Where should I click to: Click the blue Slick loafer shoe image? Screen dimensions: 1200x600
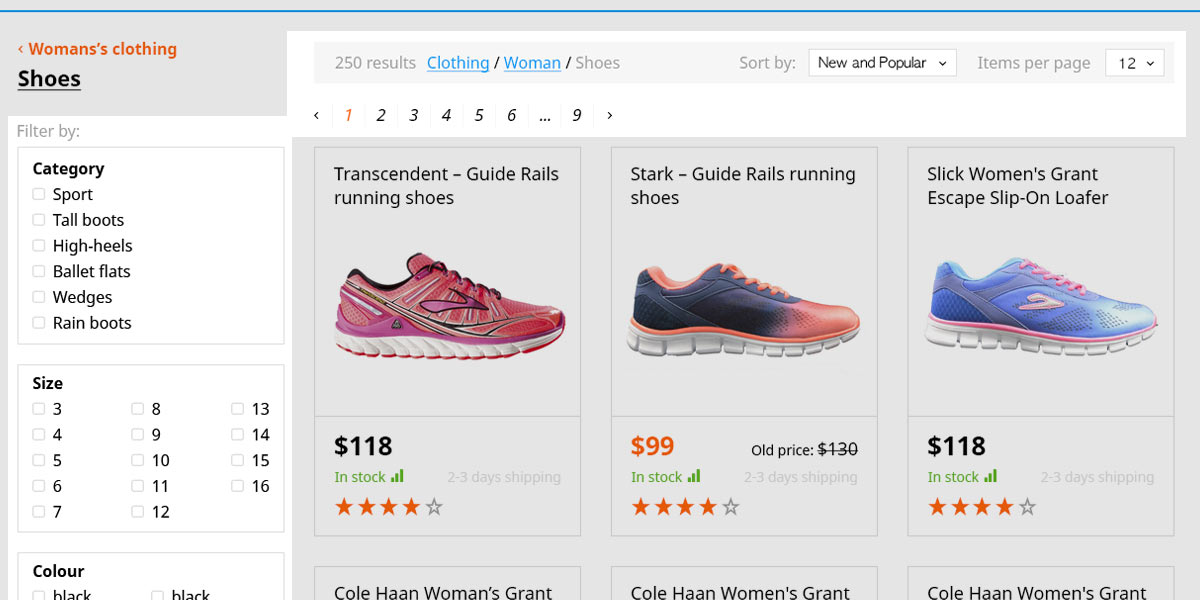point(1041,307)
